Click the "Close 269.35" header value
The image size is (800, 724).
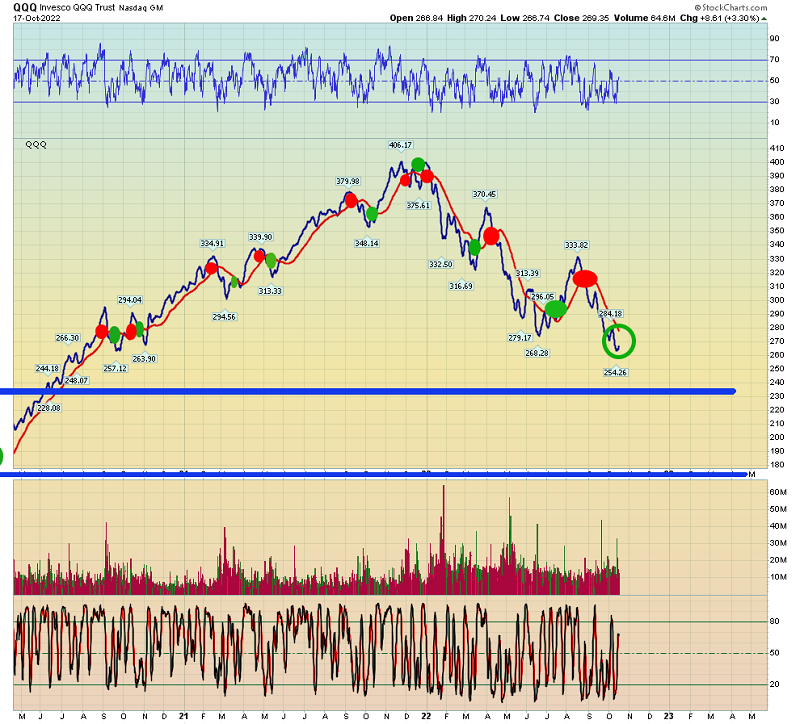(581, 18)
